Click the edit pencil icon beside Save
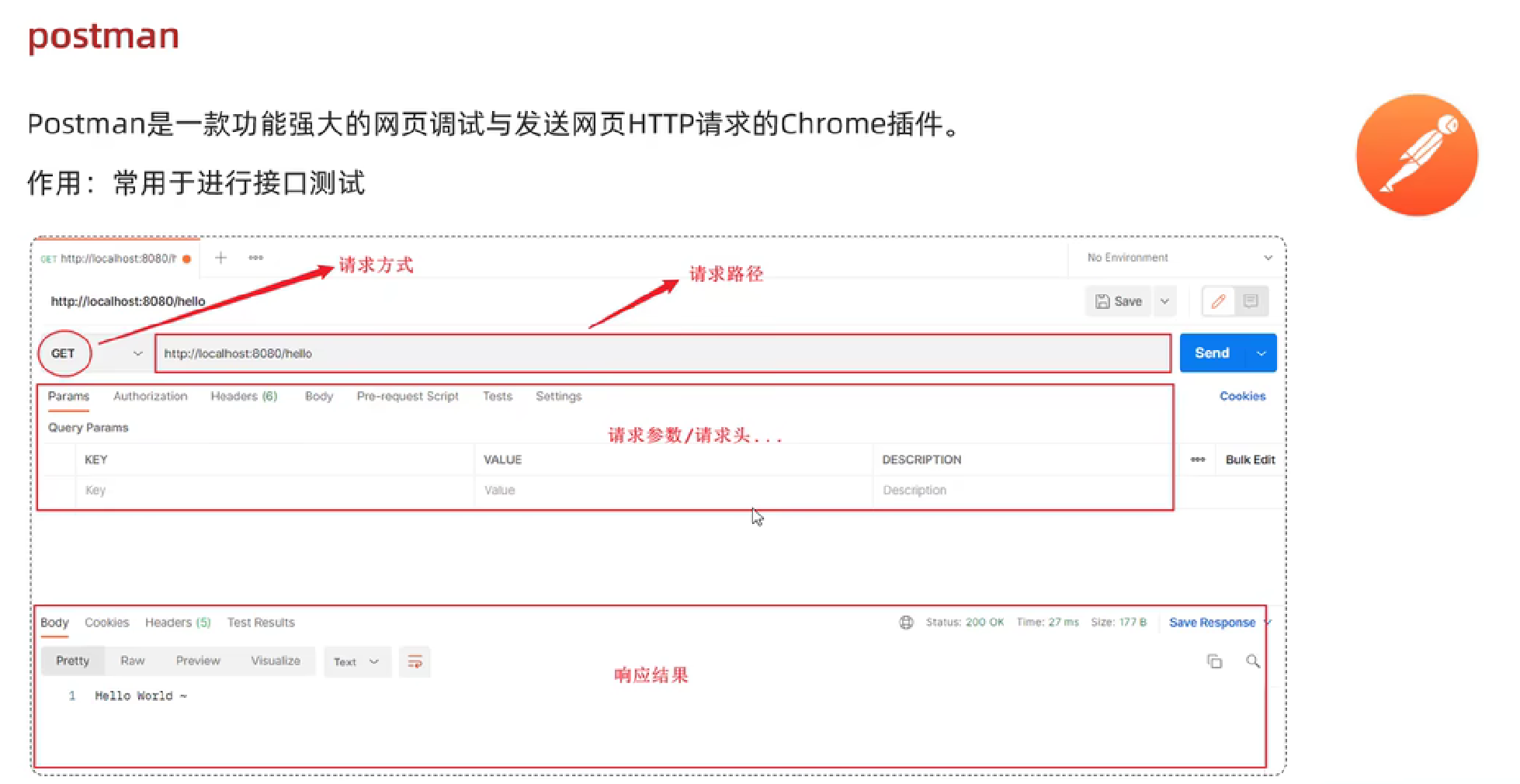The image size is (1520, 784). [1218, 301]
